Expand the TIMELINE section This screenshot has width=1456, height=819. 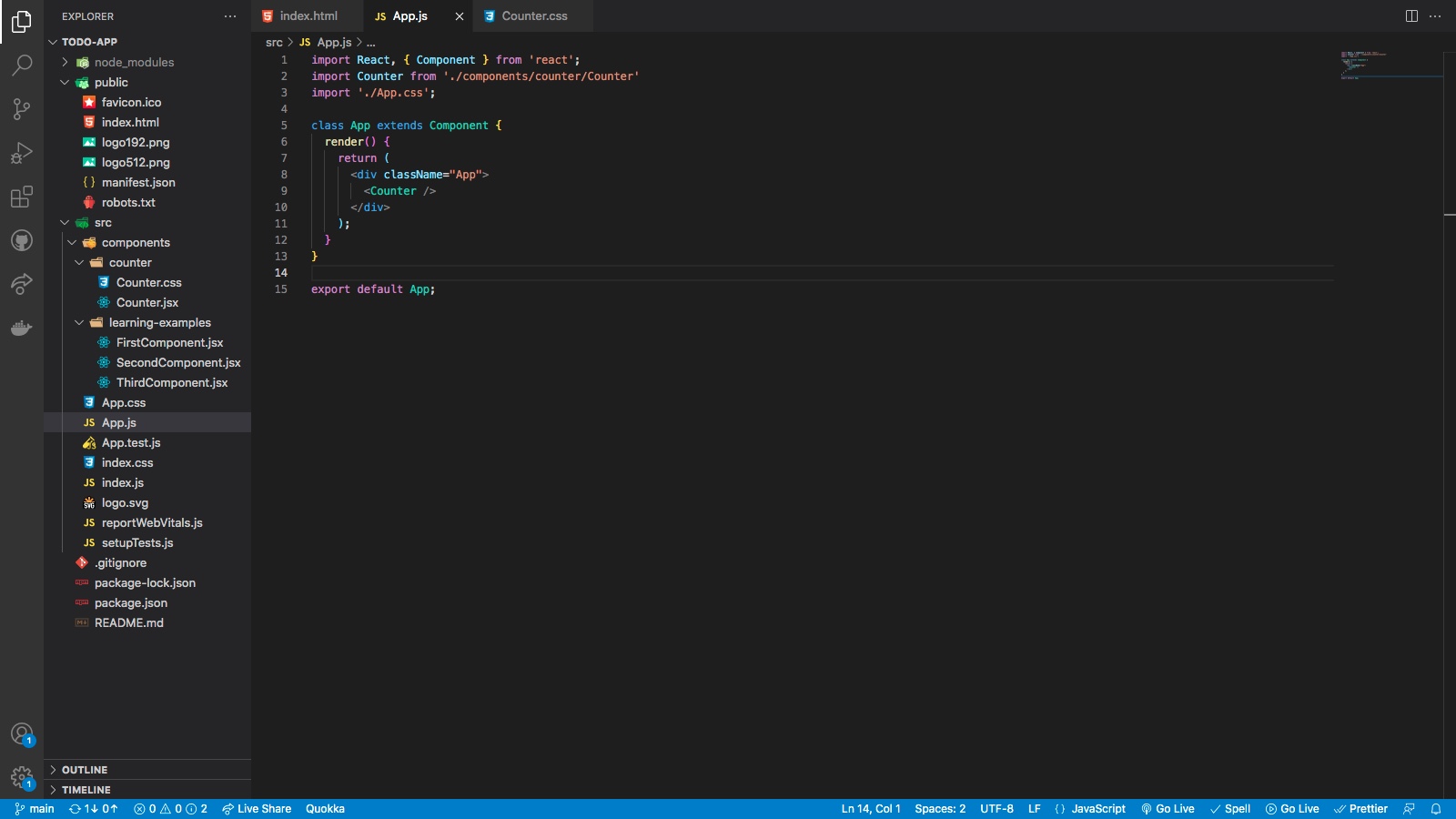click(x=147, y=790)
